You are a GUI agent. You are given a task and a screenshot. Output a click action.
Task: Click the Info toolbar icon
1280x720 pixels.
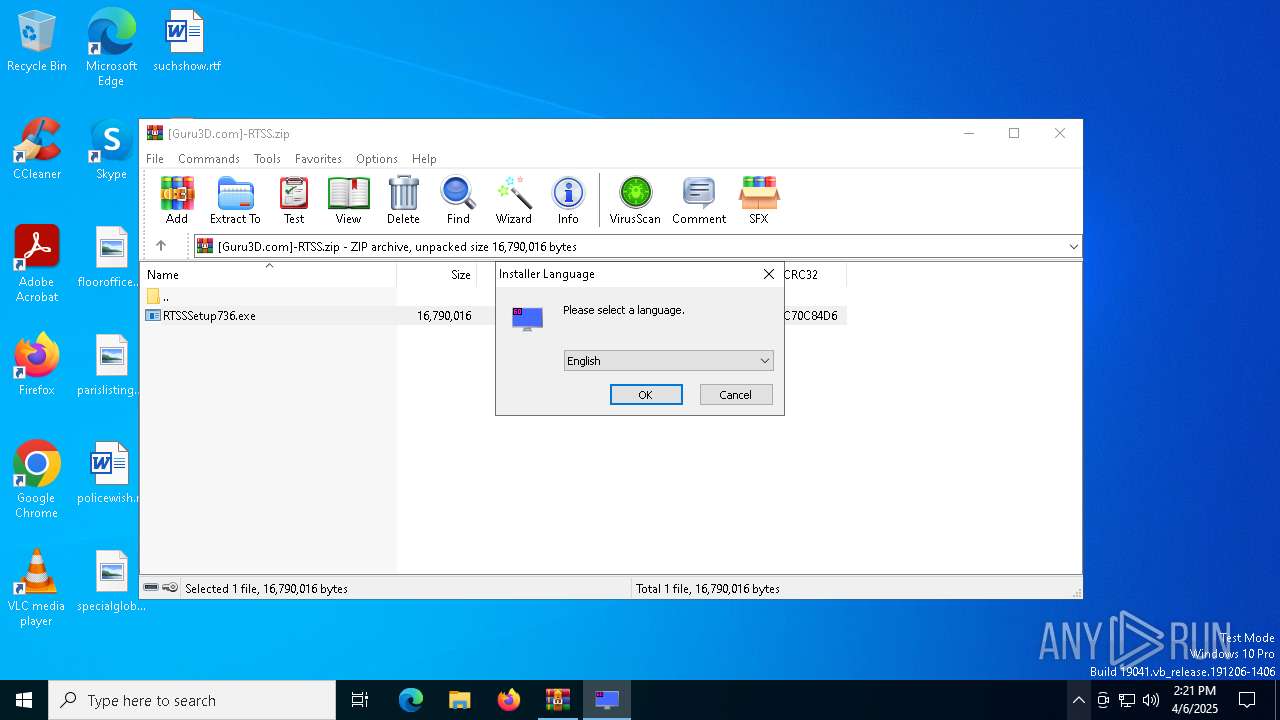pyautogui.click(x=568, y=200)
